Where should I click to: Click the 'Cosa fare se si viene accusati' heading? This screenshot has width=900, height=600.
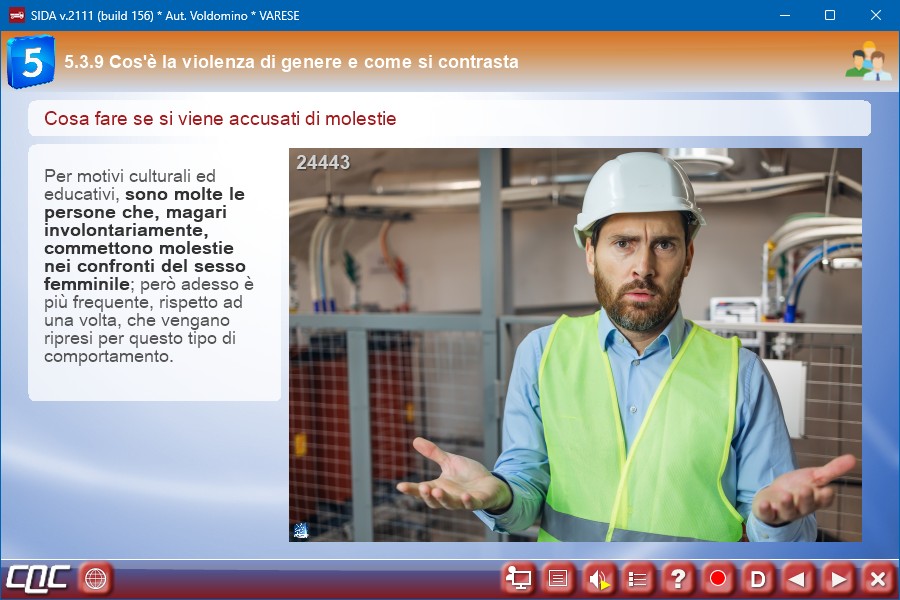click(220, 119)
